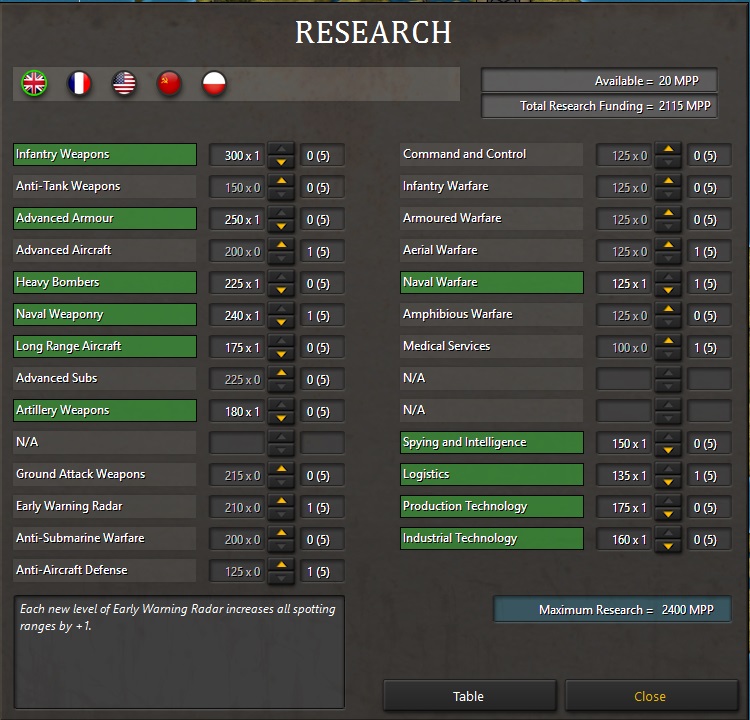The height and width of the screenshot is (720, 750).
Task: Increase Advanced Aircraft research with up arrow
Action: click(x=281, y=244)
